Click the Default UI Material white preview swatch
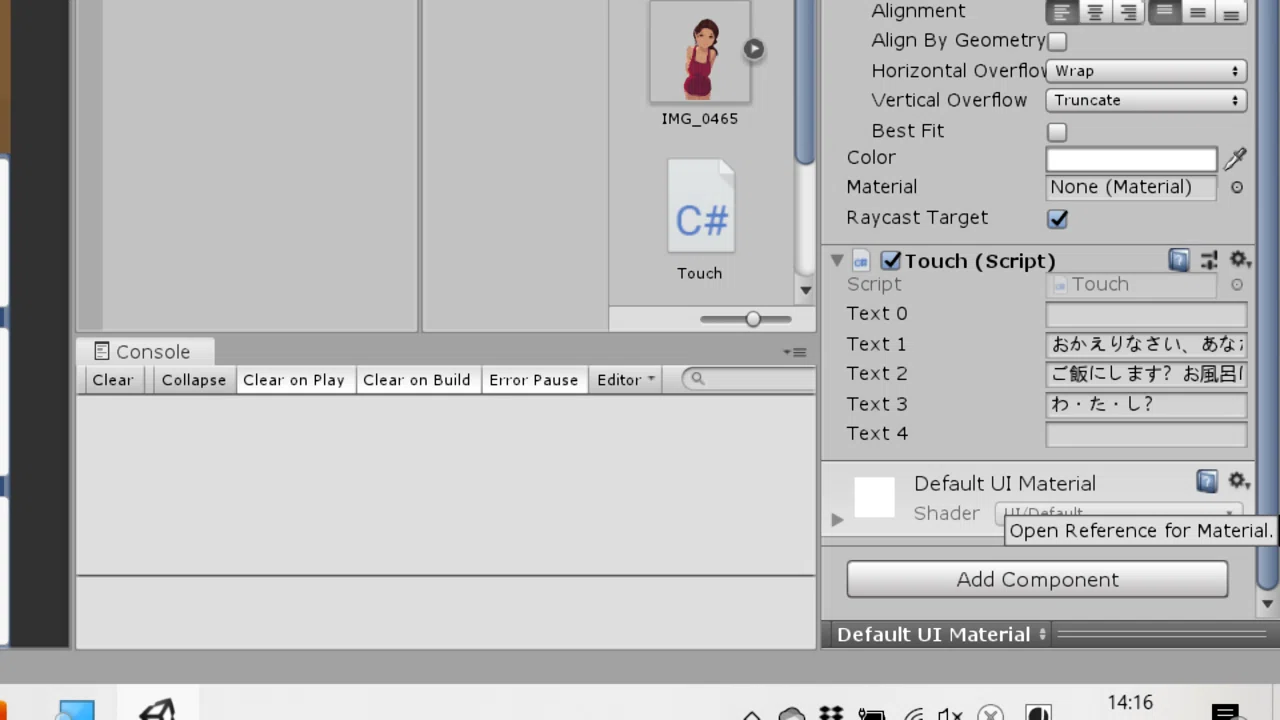Image resolution: width=1280 pixels, height=720 pixels. (874, 497)
